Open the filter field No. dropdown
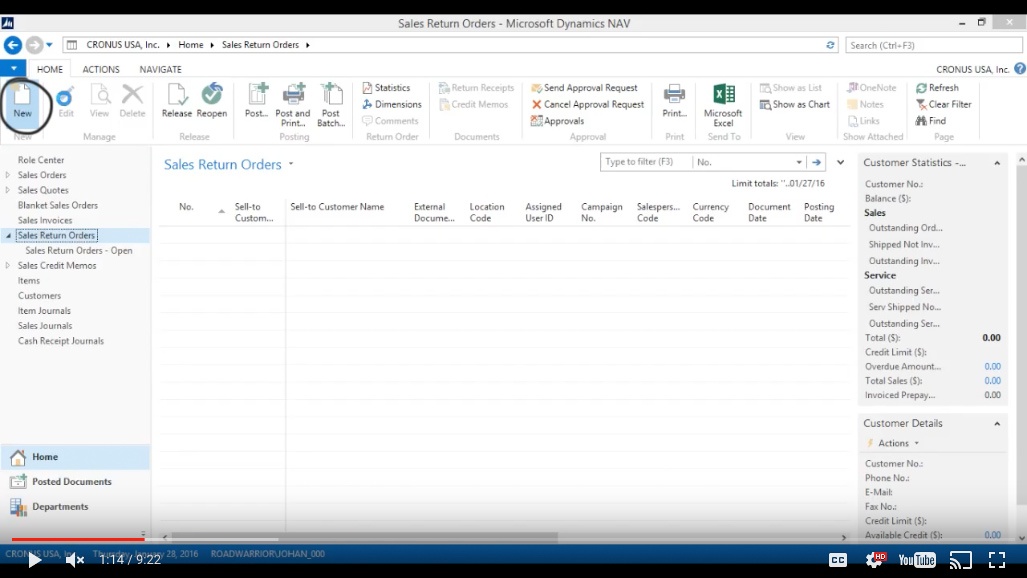Viewport: 1027px width, 578px height. 799,162
